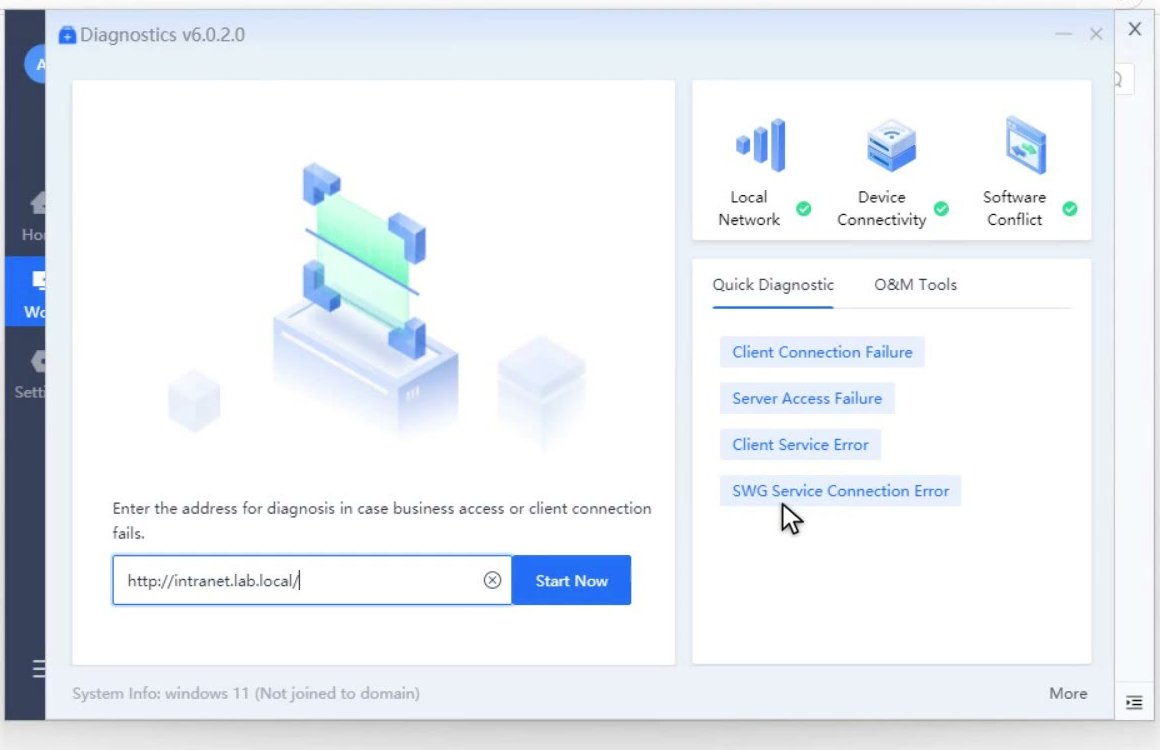Open the Device Connectivity icon

[891, 145]
